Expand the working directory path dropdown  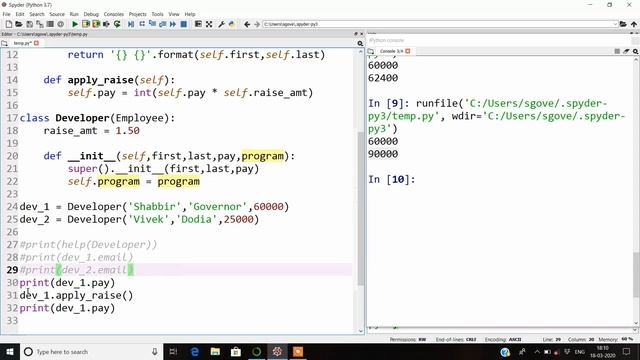coord(615,24)
